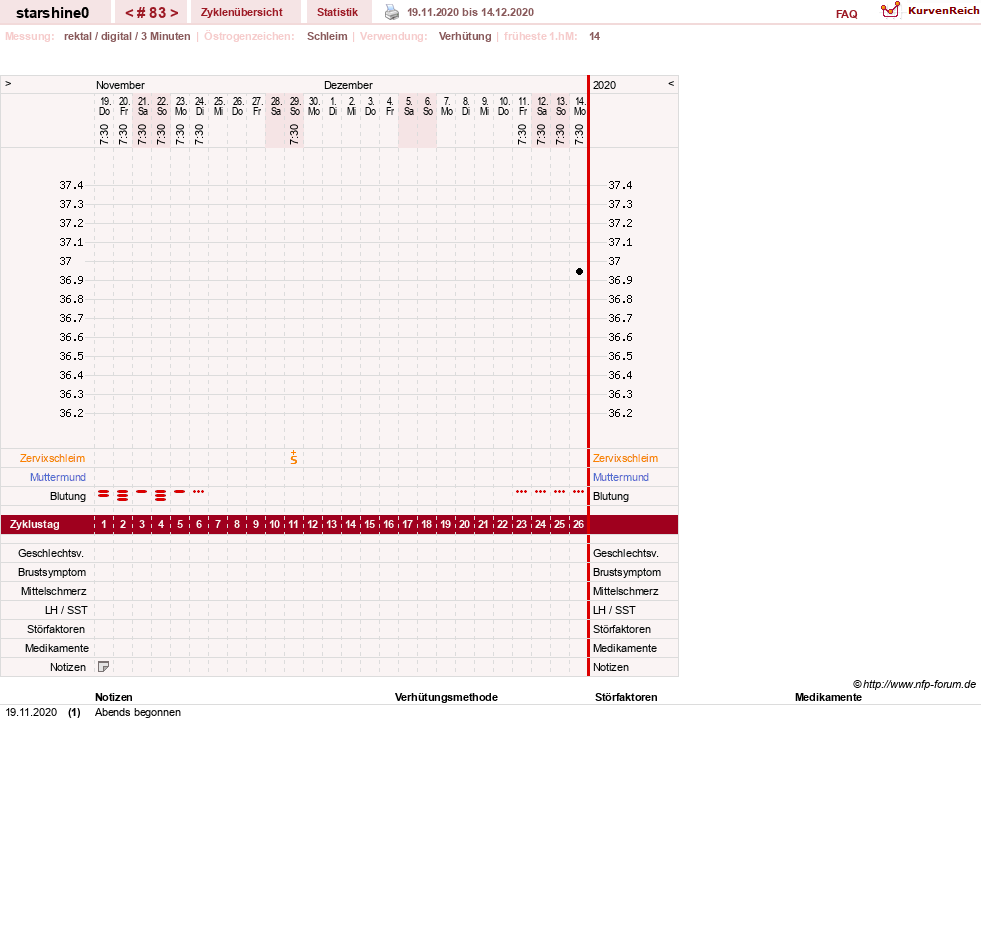Click the printer icon
Image resolution: width=981 pixels, height=936 pixels.
[x=392, y=12]
